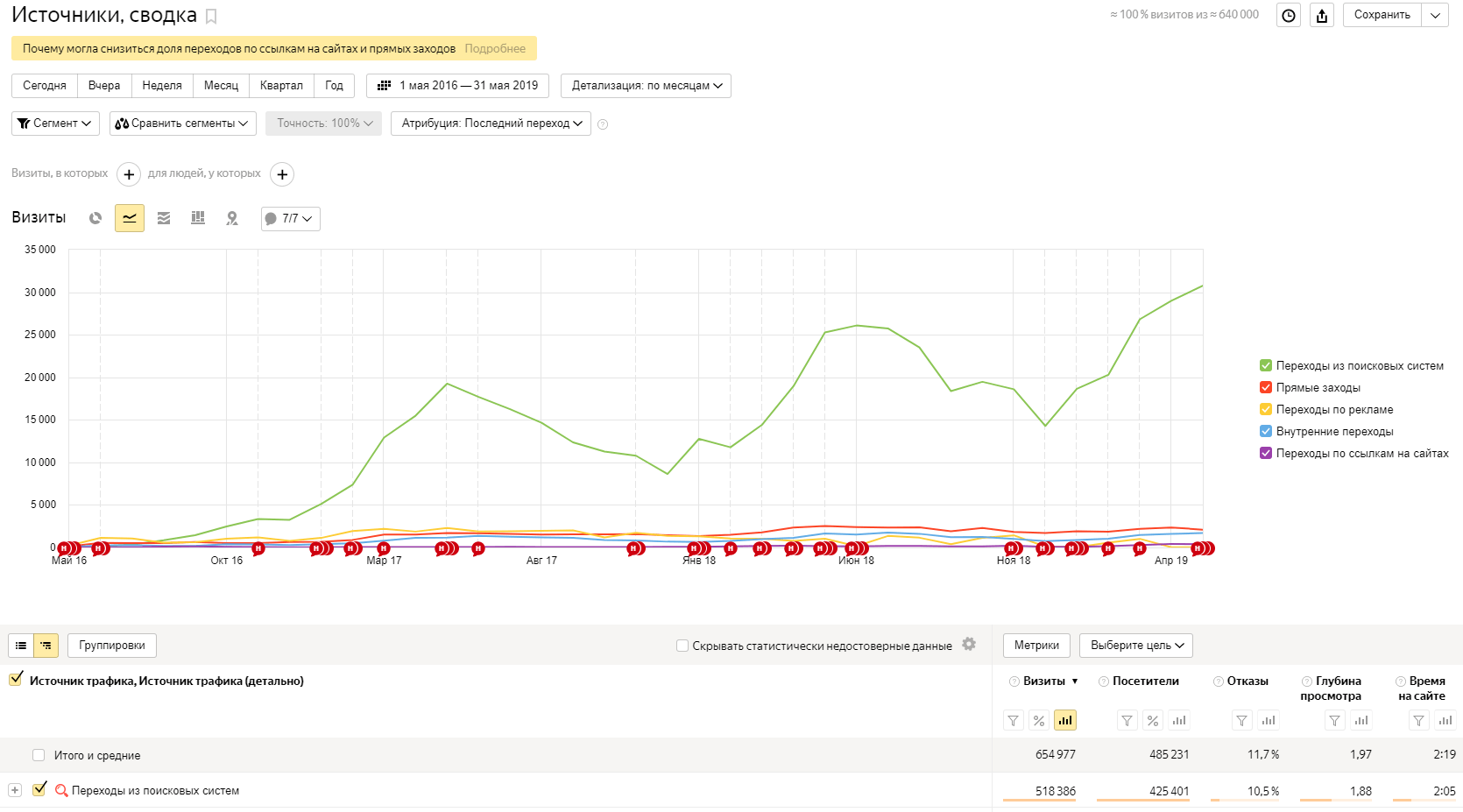The width and height of the screenshot is (1463, 812).
Task: Tick the Итого и средние checkbox
Action: coord(39,755)
